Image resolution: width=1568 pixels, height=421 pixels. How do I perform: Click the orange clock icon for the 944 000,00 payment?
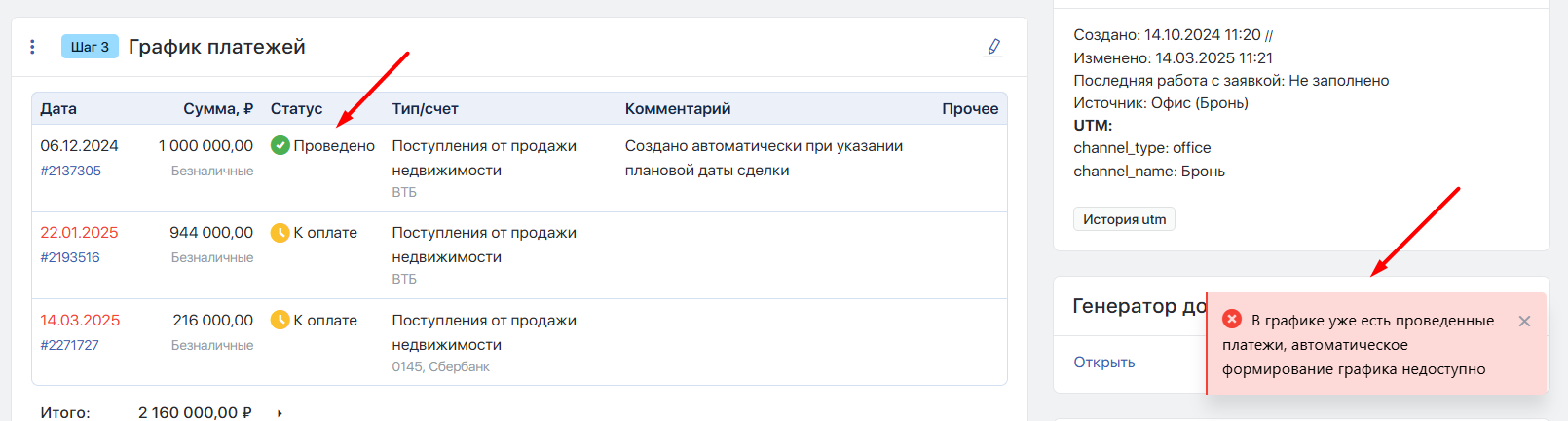pos(280,233)
